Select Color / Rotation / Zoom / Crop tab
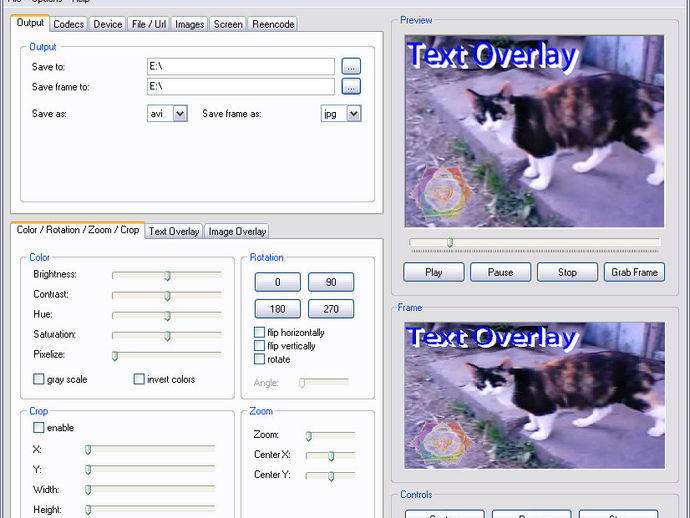Screen dimensions: 690x518 pos(77,230)
